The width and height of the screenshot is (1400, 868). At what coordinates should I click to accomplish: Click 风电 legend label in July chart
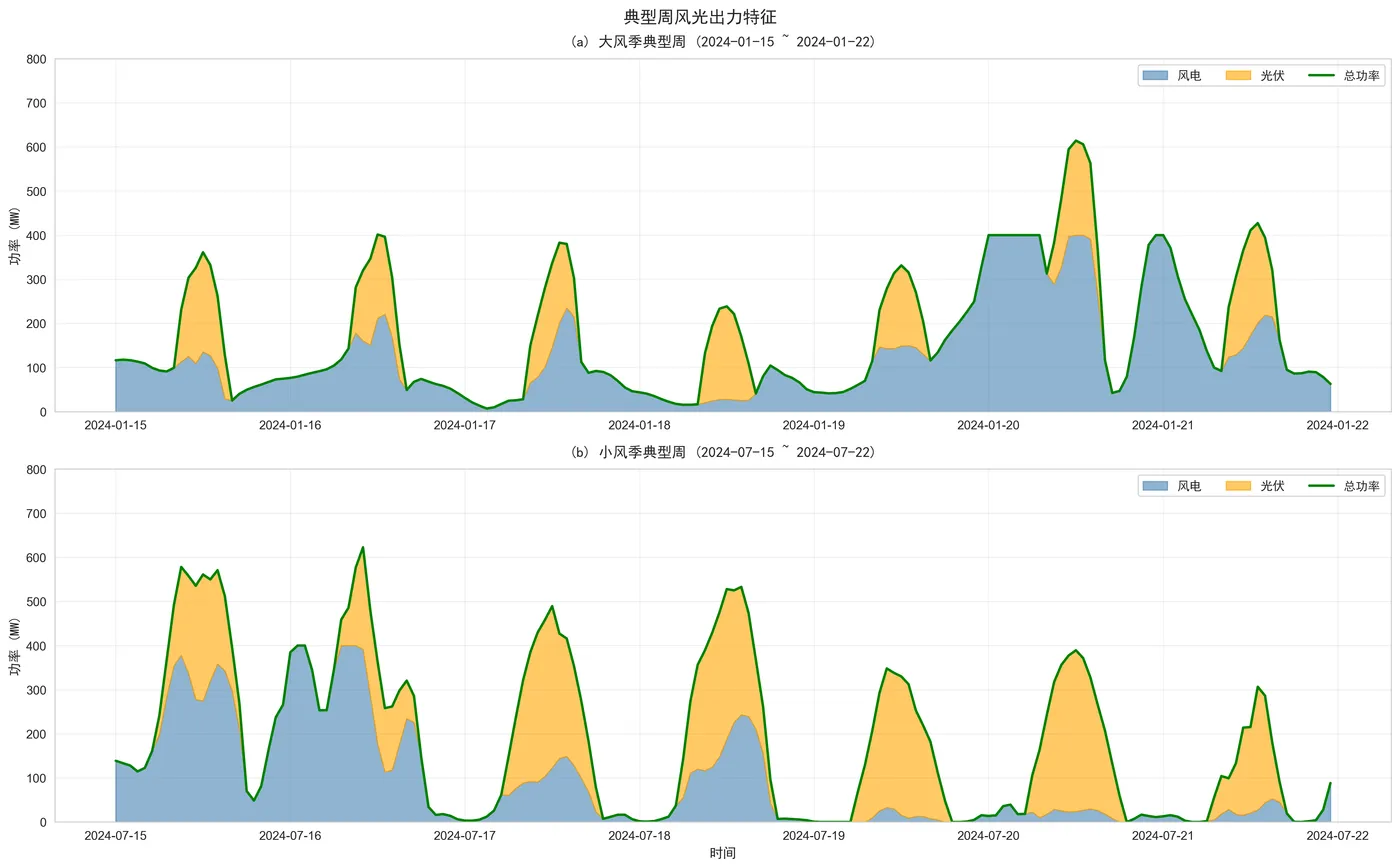1189,486
